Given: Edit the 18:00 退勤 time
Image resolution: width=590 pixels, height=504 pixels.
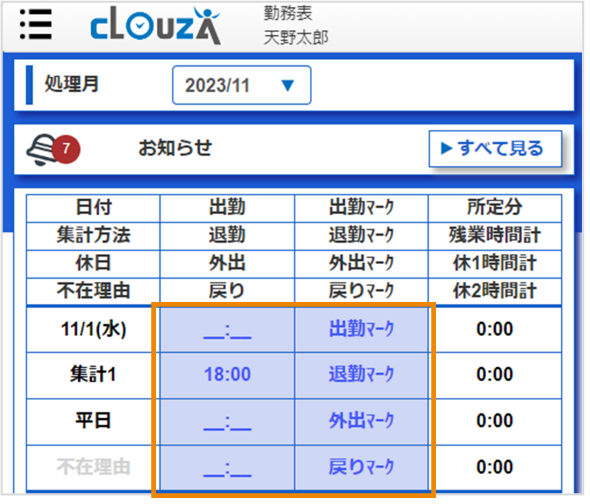Looking at the screenshot, I should pos(227,375).
